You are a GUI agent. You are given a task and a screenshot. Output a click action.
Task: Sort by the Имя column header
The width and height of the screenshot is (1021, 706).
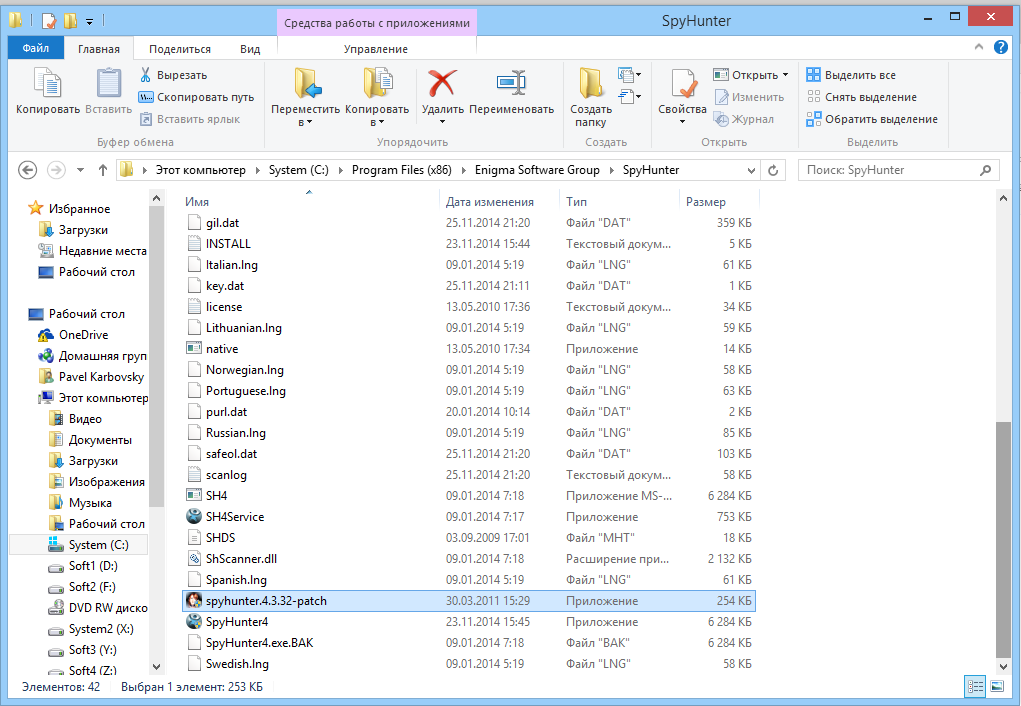(197, 202)
